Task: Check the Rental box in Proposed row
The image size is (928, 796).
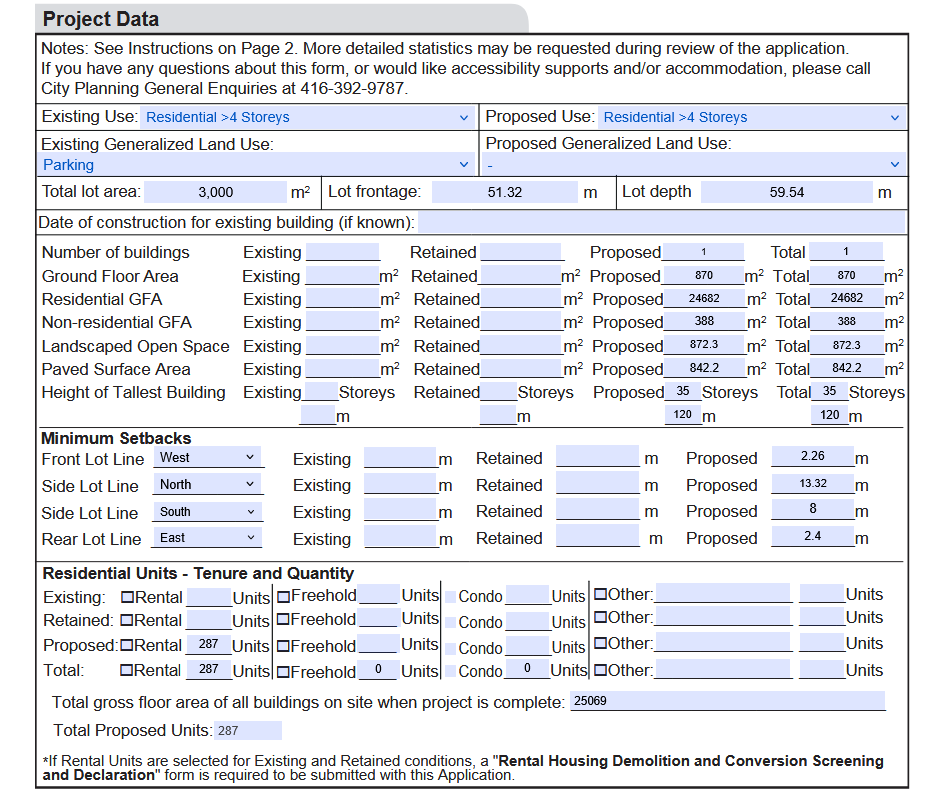Action: coord(127,646)
